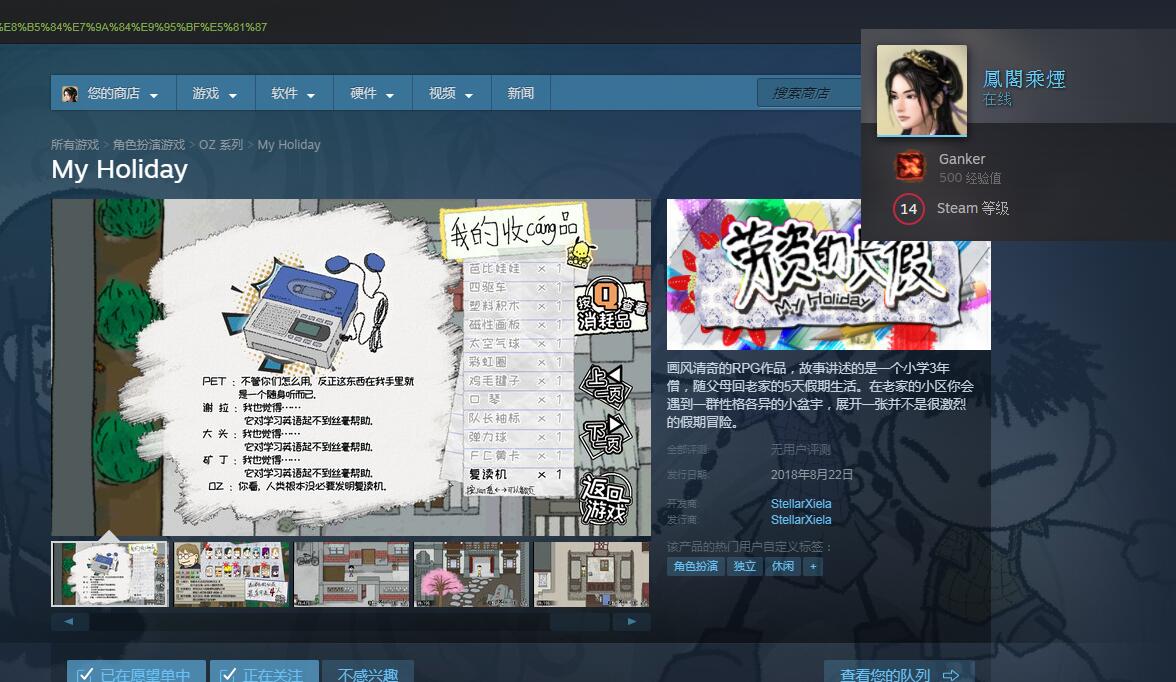
Task: Click the 2018年8月22日 release date text
Action: click(812, 474)
